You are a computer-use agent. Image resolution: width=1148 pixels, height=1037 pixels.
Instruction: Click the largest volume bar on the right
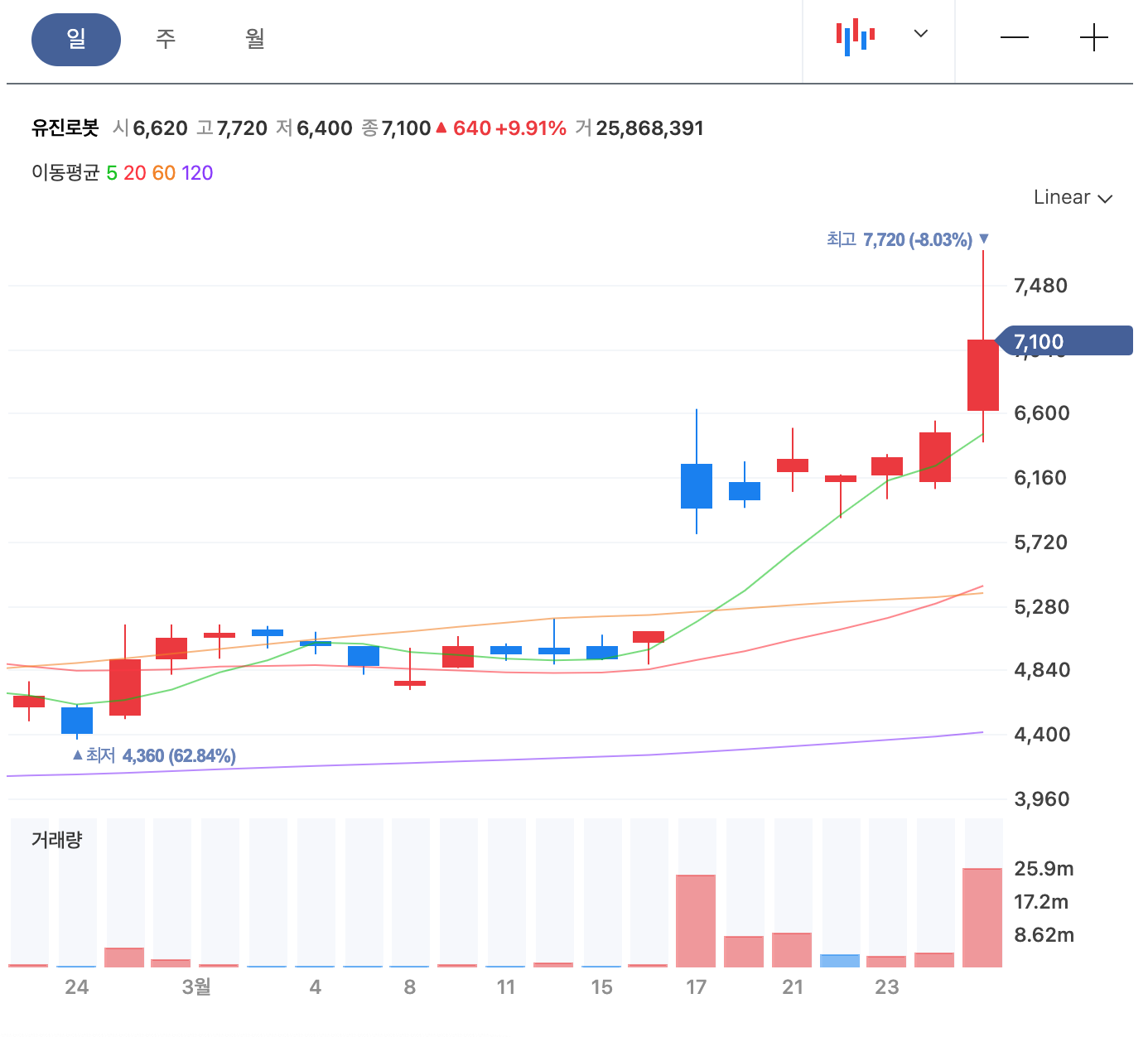tap(983, 918)
